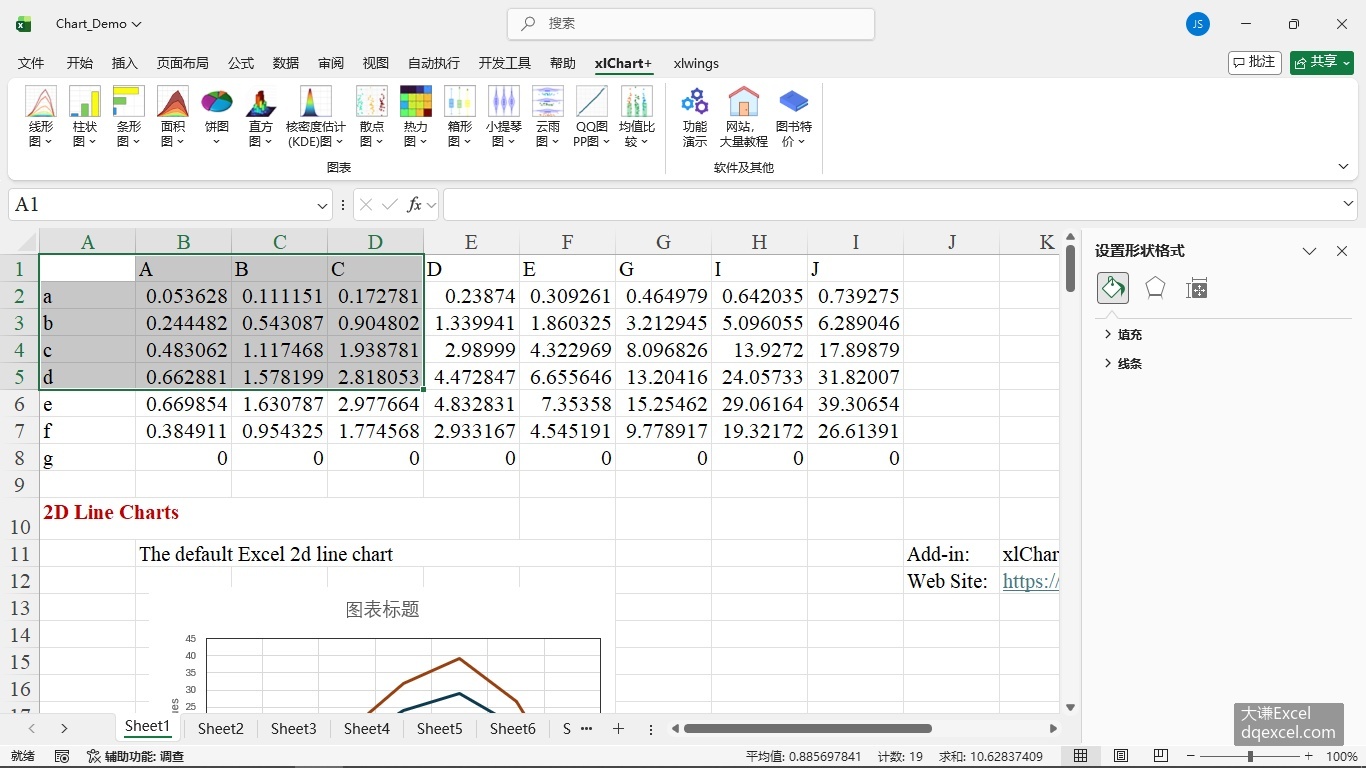Screen dimensions: 1366x768
Task: Select the fill and line paint bucket icon
Action: 1113,288
